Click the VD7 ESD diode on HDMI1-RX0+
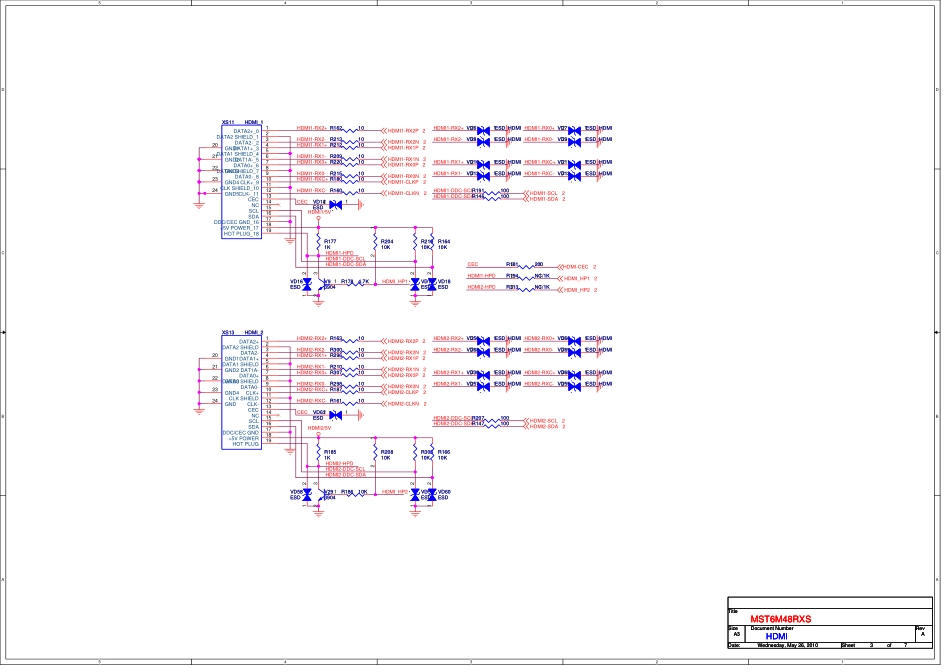 tap(576, 129)
